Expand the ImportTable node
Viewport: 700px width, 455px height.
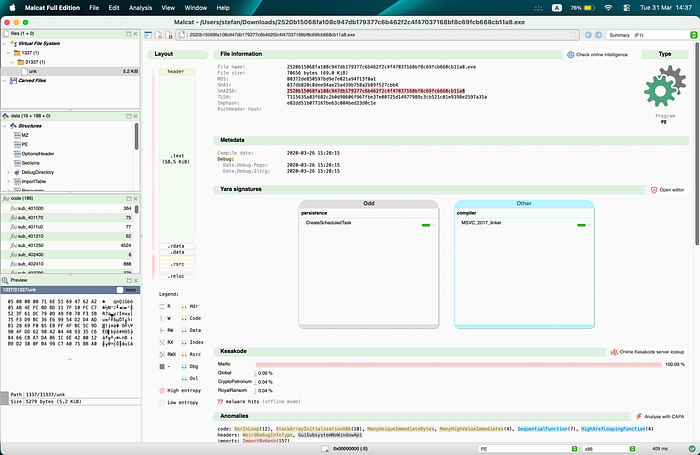tap(8, 181)
